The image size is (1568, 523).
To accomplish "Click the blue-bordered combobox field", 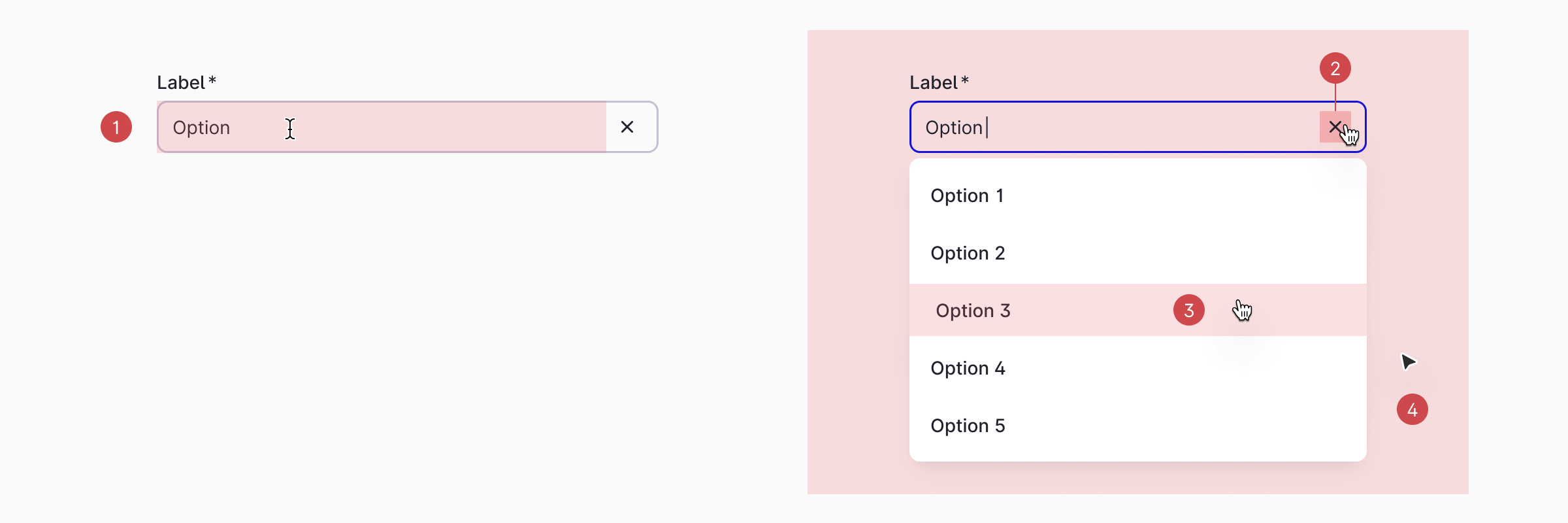I will tap(1111, 127).
